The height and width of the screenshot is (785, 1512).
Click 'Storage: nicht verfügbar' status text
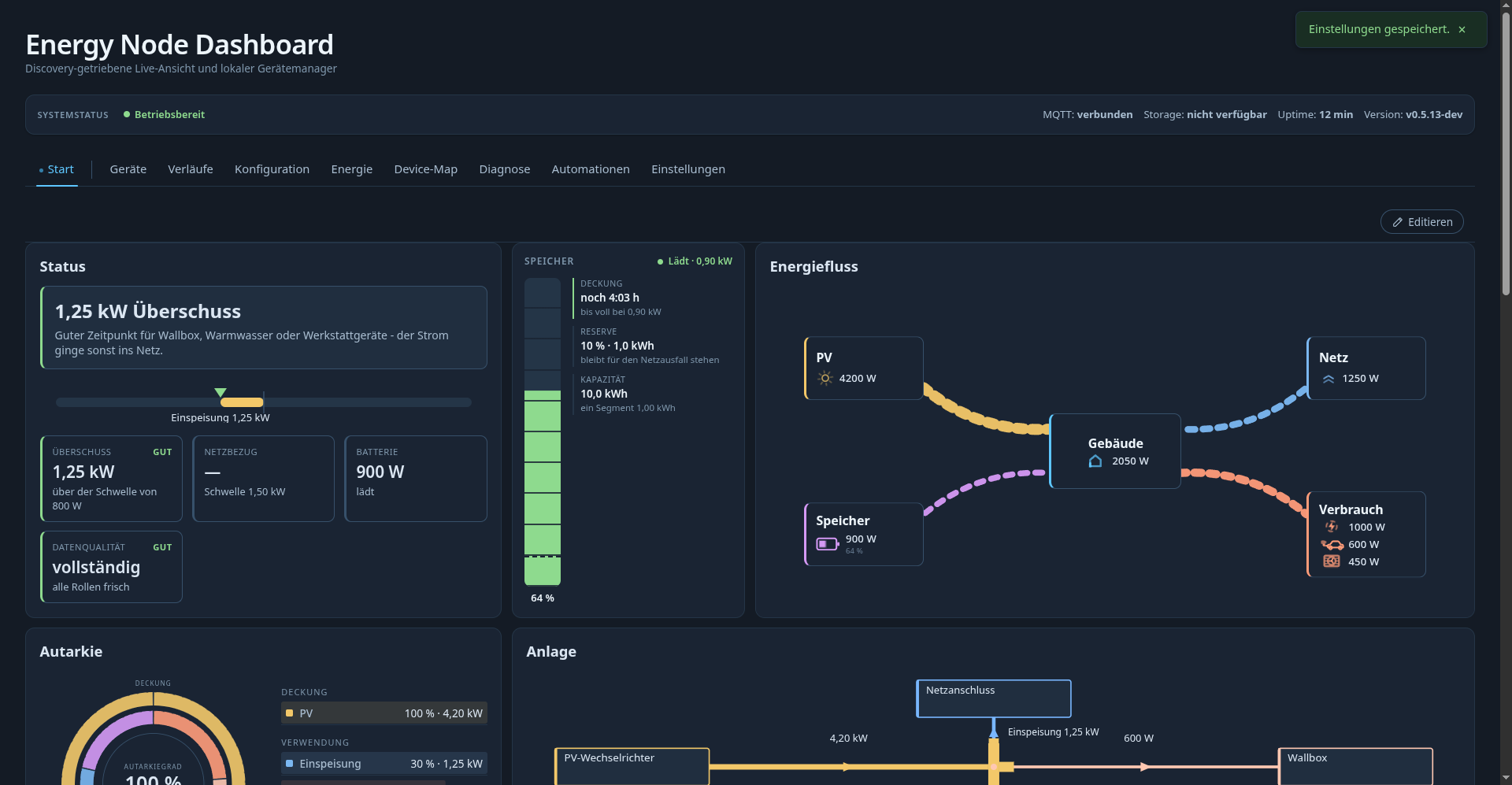coord(1205,115)
